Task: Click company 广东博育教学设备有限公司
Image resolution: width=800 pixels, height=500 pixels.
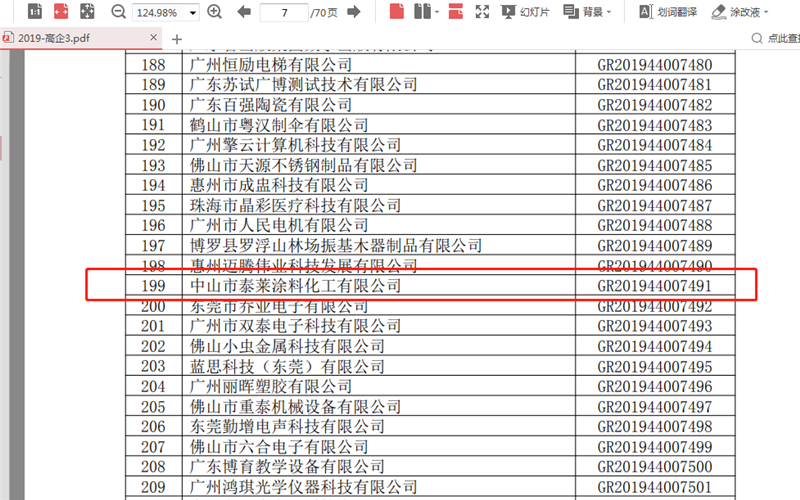Action: coord(287,467)
